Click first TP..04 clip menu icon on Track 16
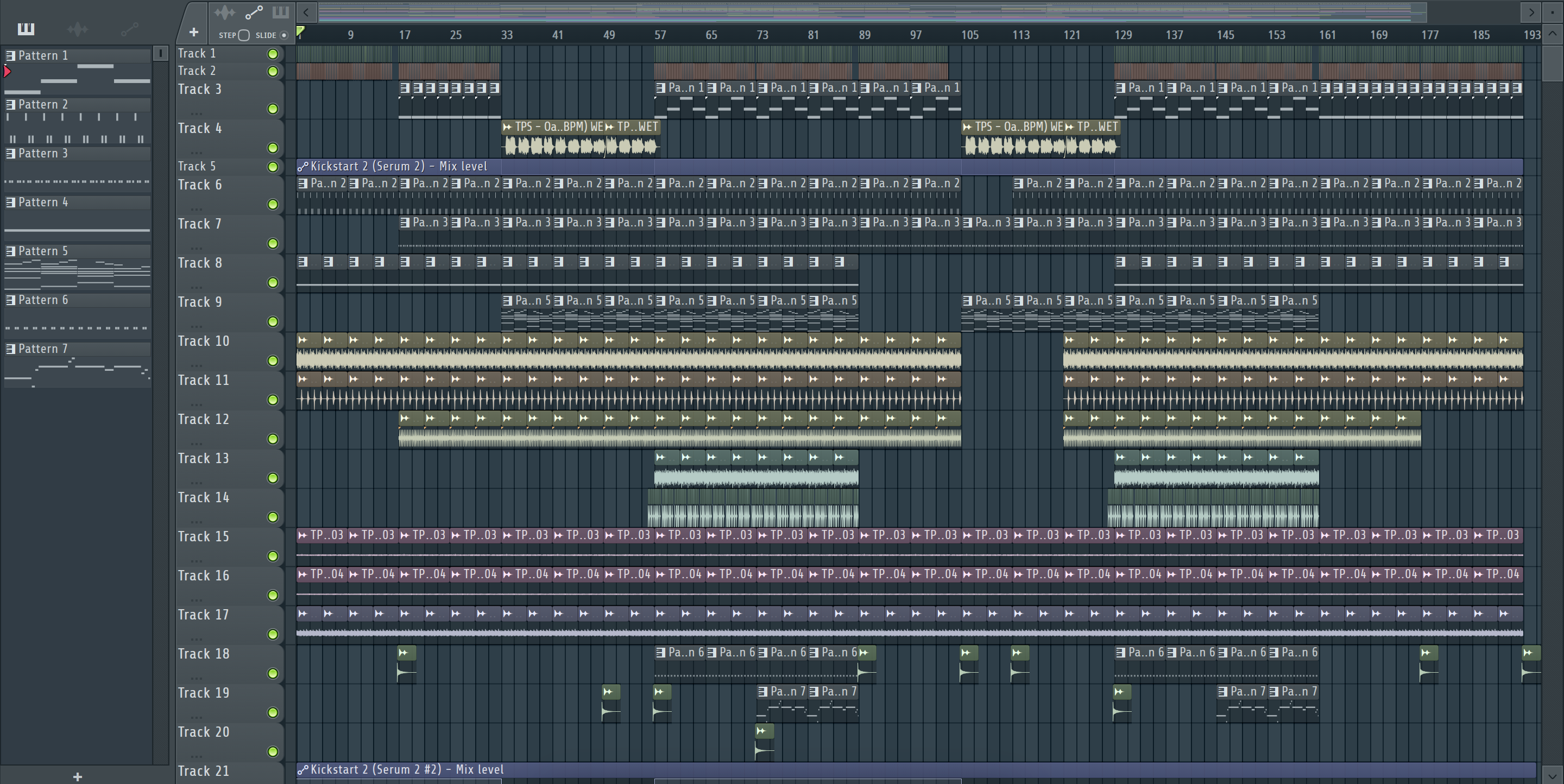 click(303, 574)
